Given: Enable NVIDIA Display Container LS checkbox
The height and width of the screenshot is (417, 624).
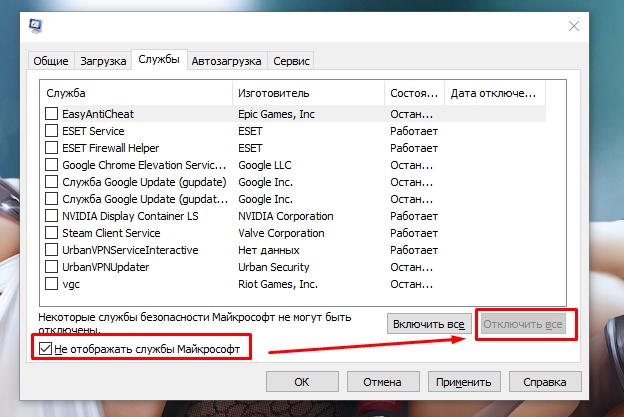Looking at the screenshot, I should click(51, 216).
